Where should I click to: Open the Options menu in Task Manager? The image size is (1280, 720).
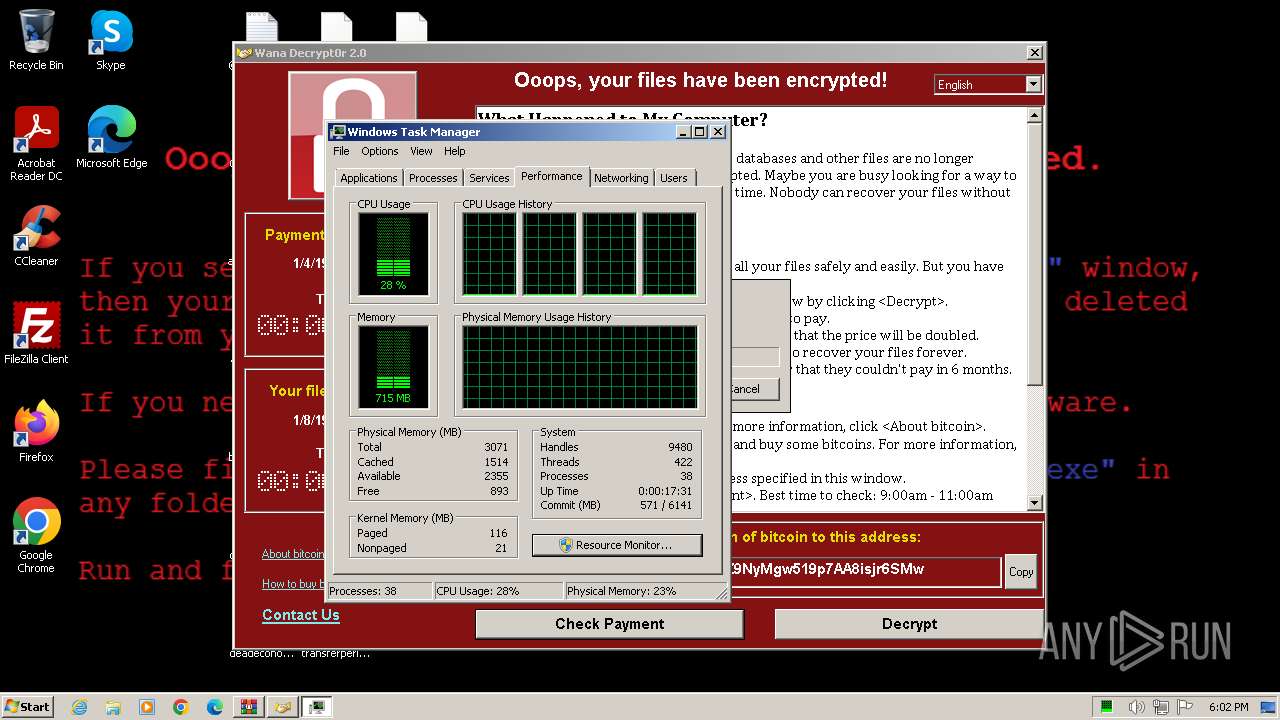(380, 151)
